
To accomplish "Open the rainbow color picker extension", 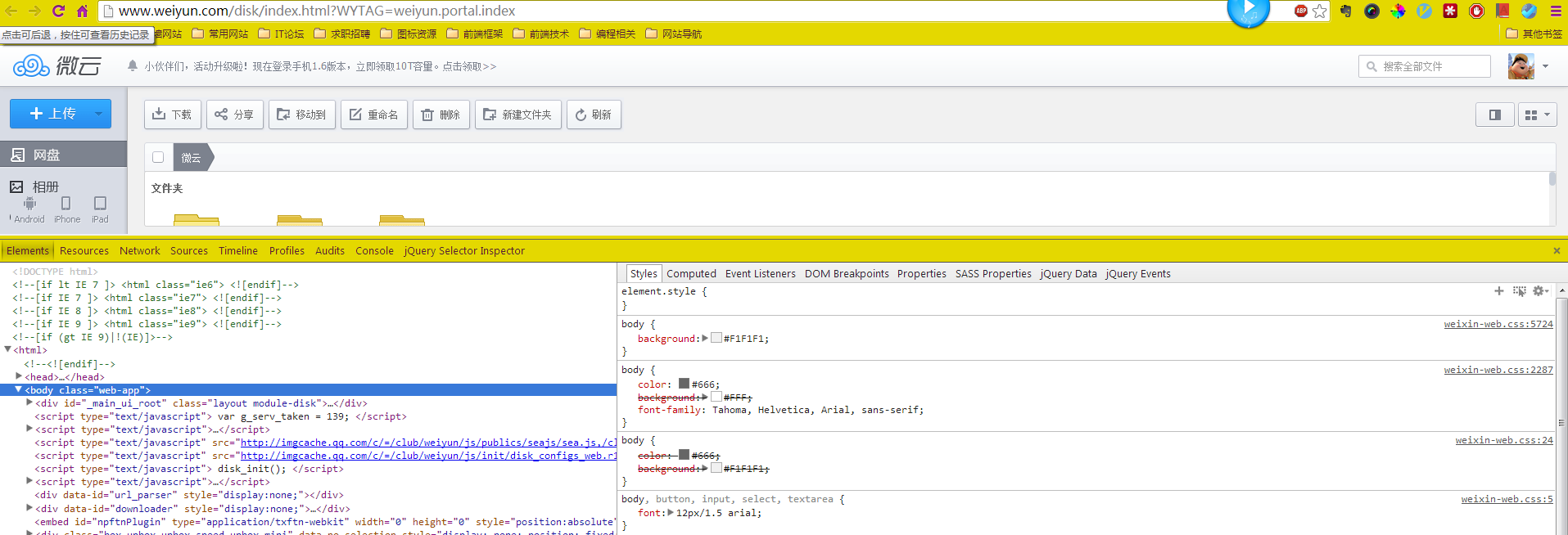I will click(1398, 11).
